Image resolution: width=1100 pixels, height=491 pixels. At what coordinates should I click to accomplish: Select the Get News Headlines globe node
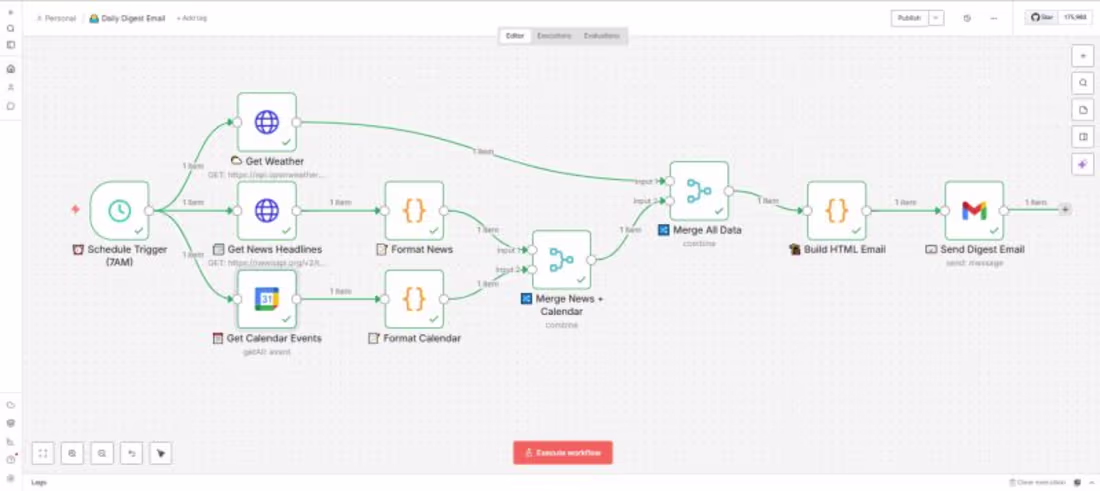pyautogui.click(x=267, y=210)
